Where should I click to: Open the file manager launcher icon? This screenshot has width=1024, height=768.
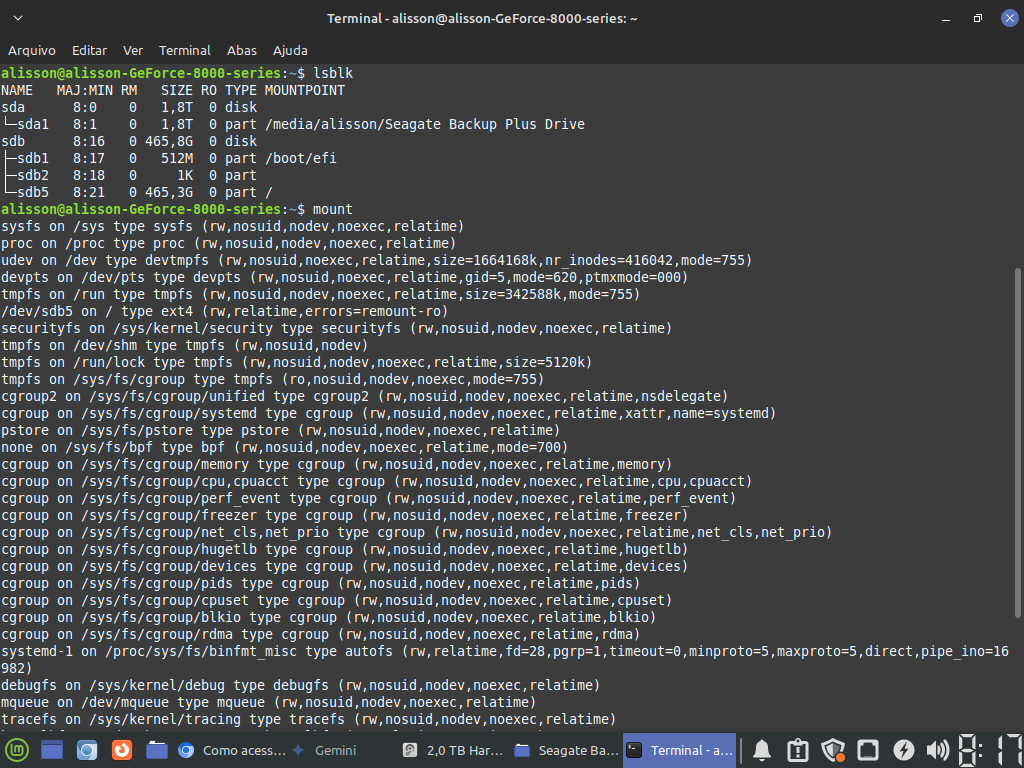coord(156,750)
